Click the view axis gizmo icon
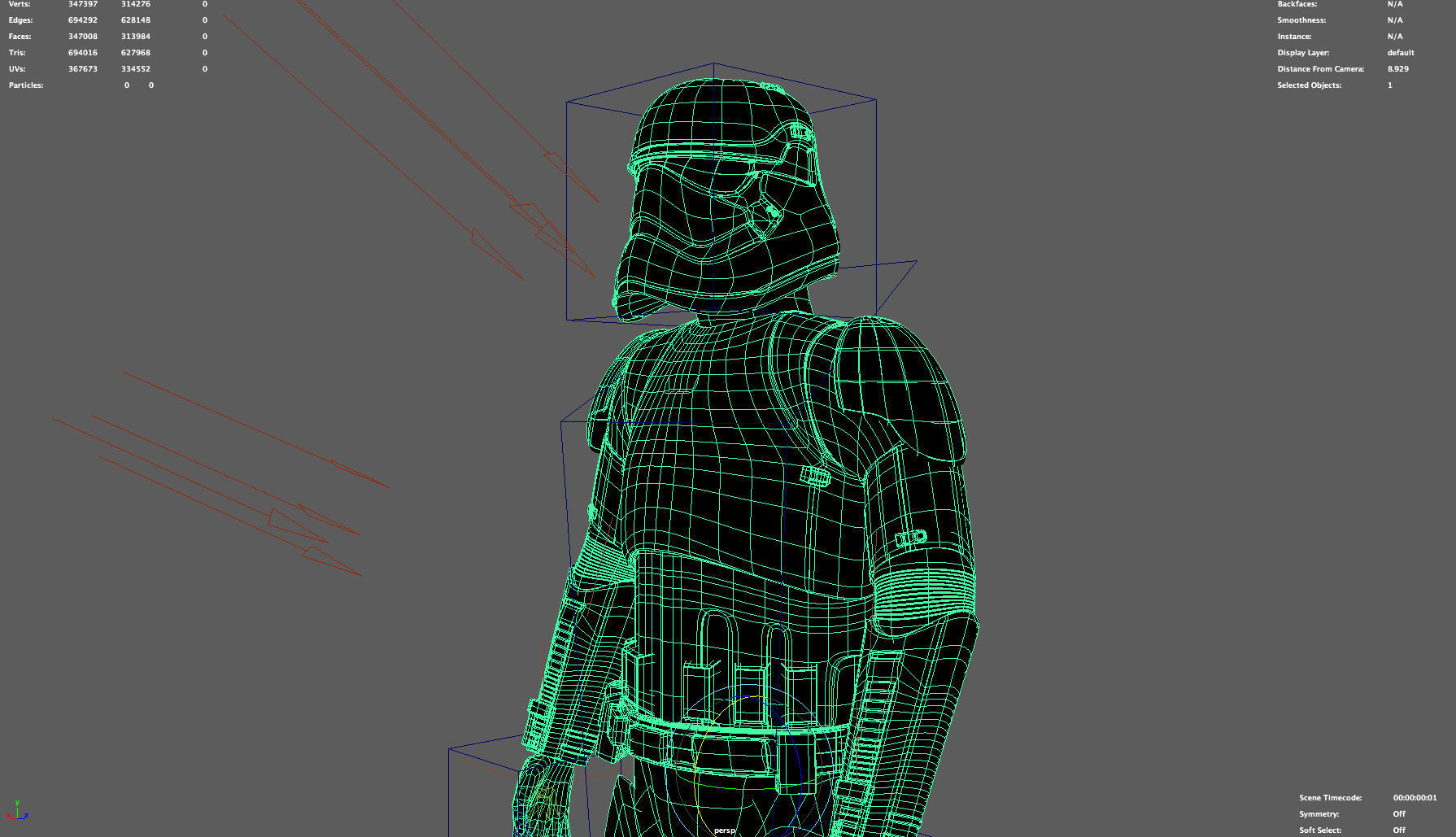 click(17, 810)
